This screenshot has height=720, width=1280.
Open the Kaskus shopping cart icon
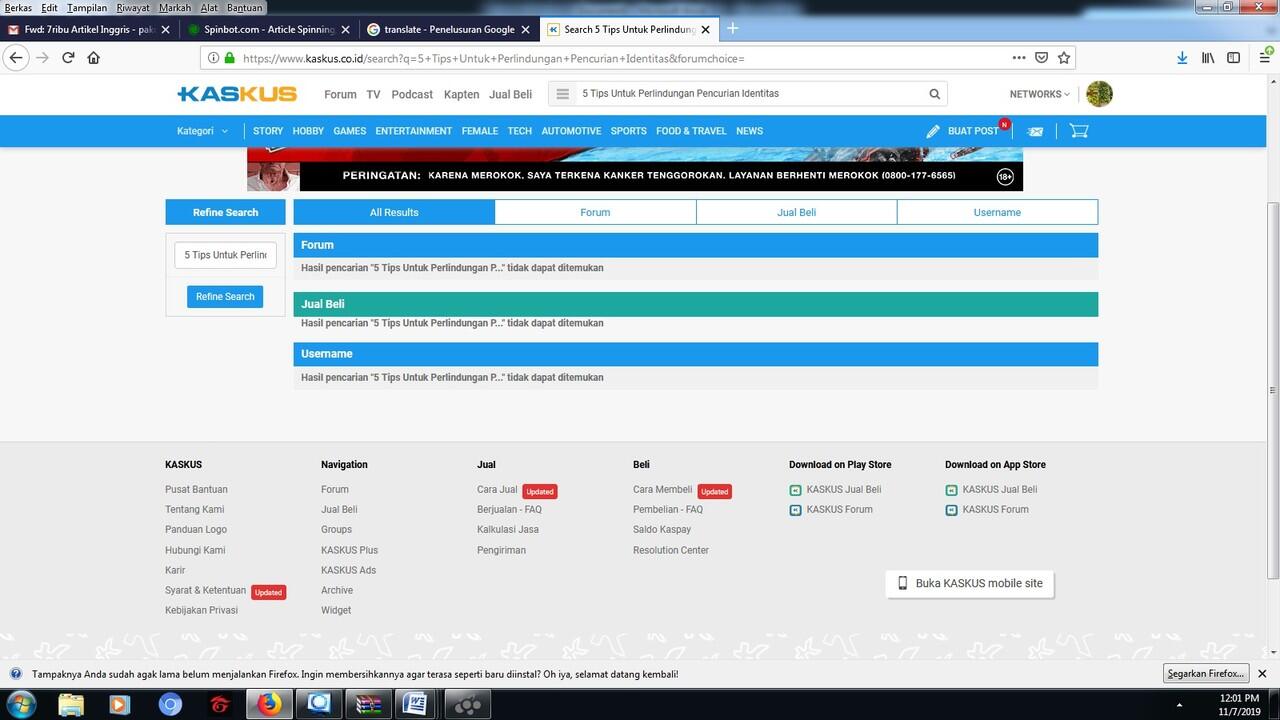[x=1078, y=131]
